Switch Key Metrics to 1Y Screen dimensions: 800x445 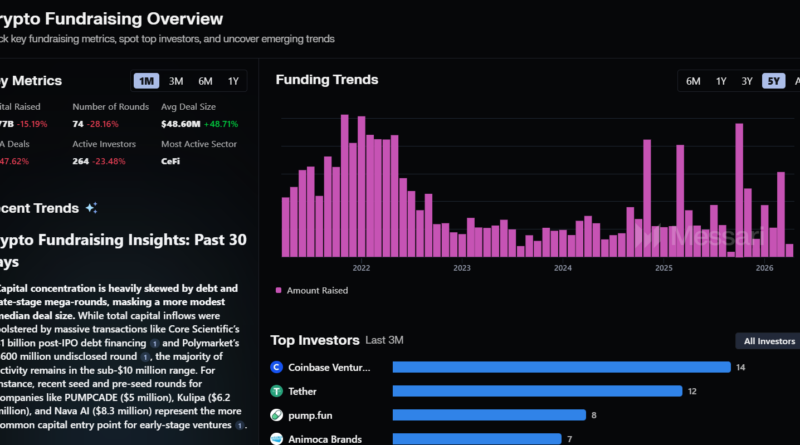click(x=233, y=81)
